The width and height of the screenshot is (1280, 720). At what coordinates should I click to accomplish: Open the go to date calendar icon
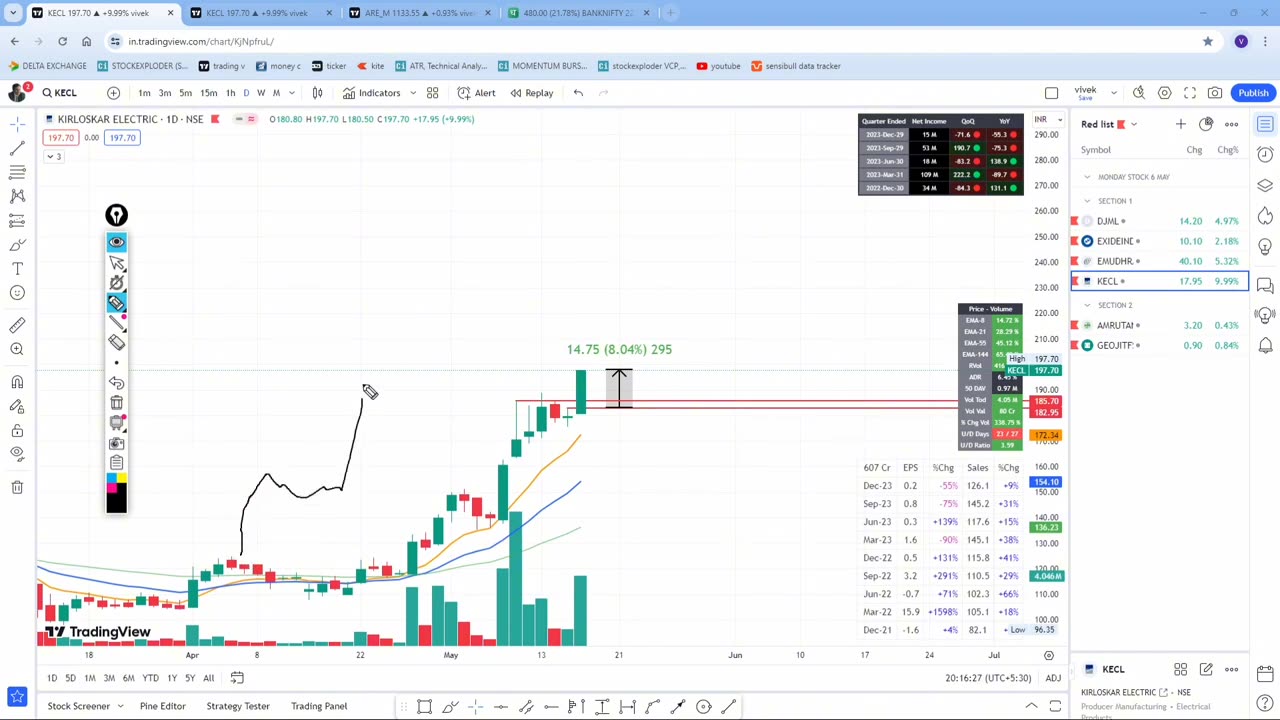tap(237, 678)
